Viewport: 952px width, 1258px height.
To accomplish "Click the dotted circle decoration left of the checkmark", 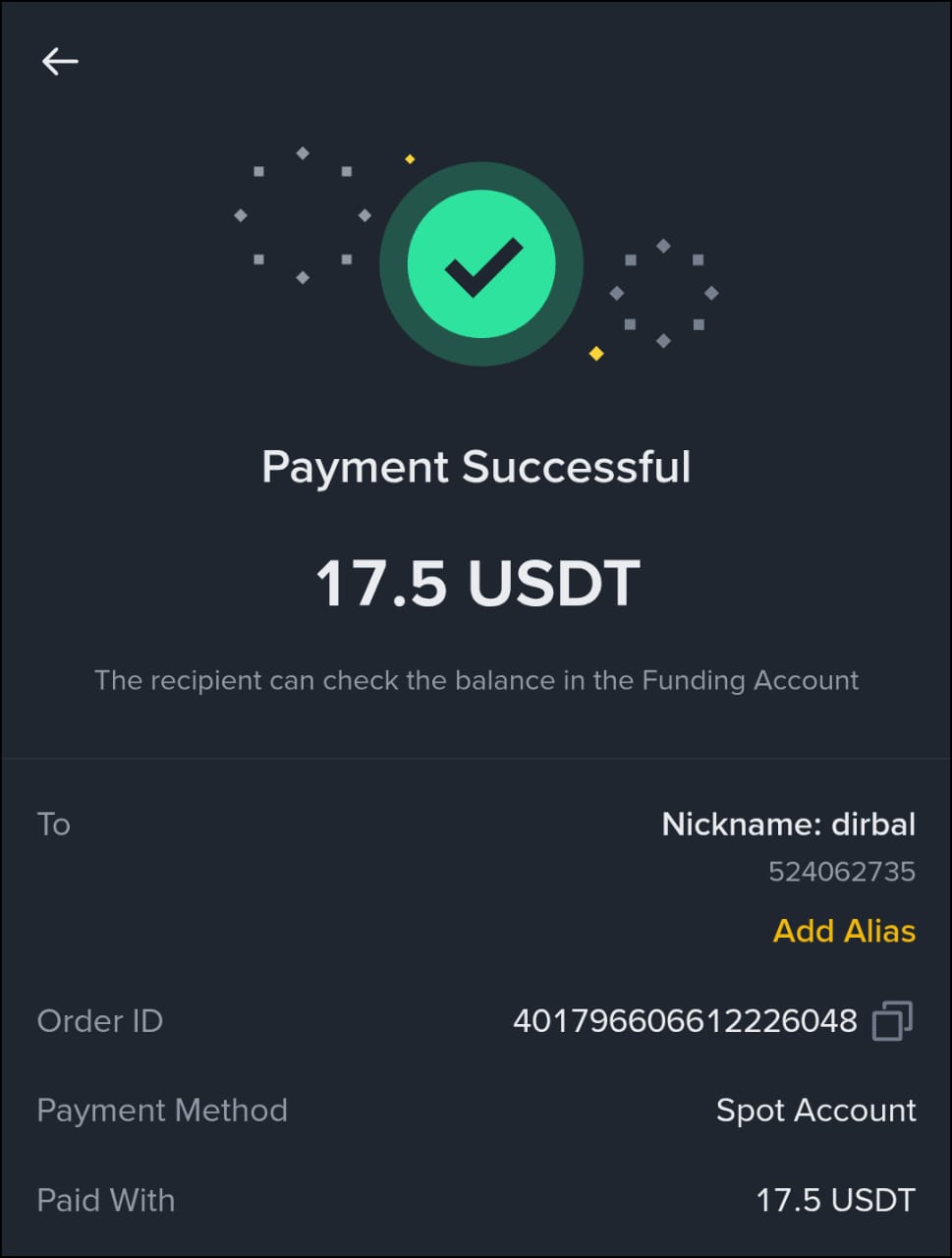I will pyautogui.click(x=303, y=215).
